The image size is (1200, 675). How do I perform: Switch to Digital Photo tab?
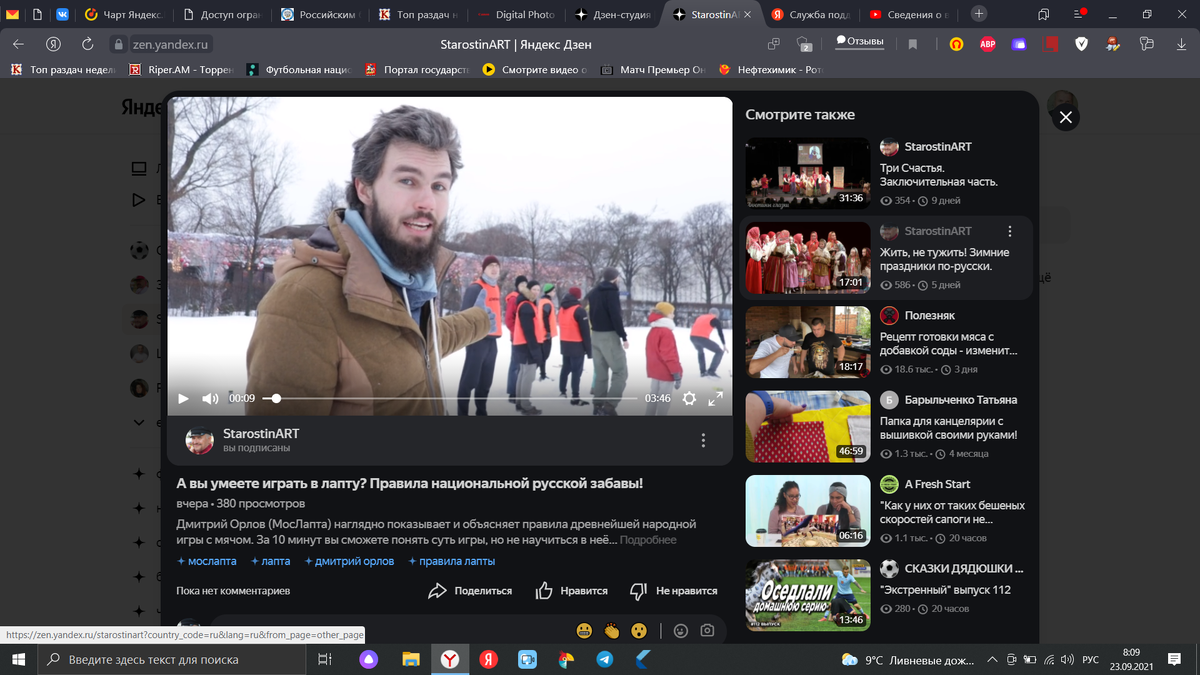(516, 14)
